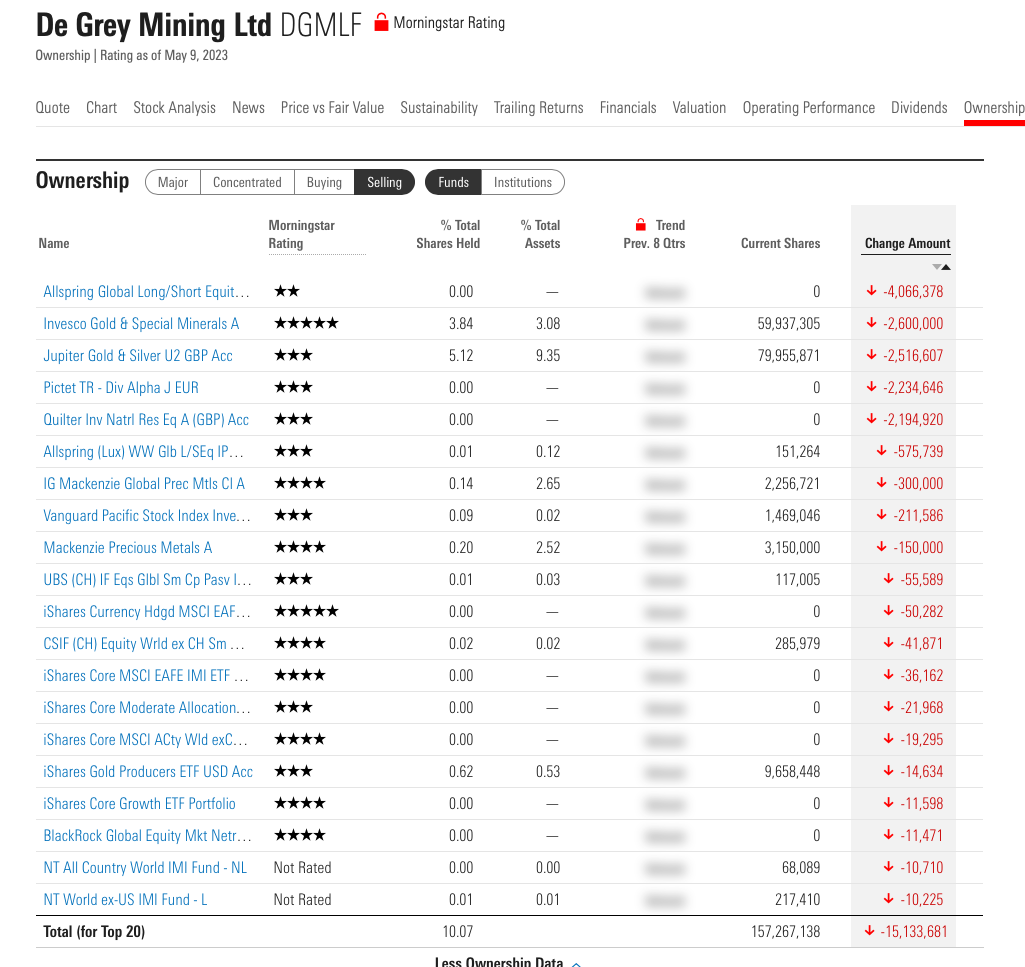Open Quilter Inv Natrl Res Eq A link
Screen dimensions: 1025x967
pyautogui.click(x=146, y=420)
